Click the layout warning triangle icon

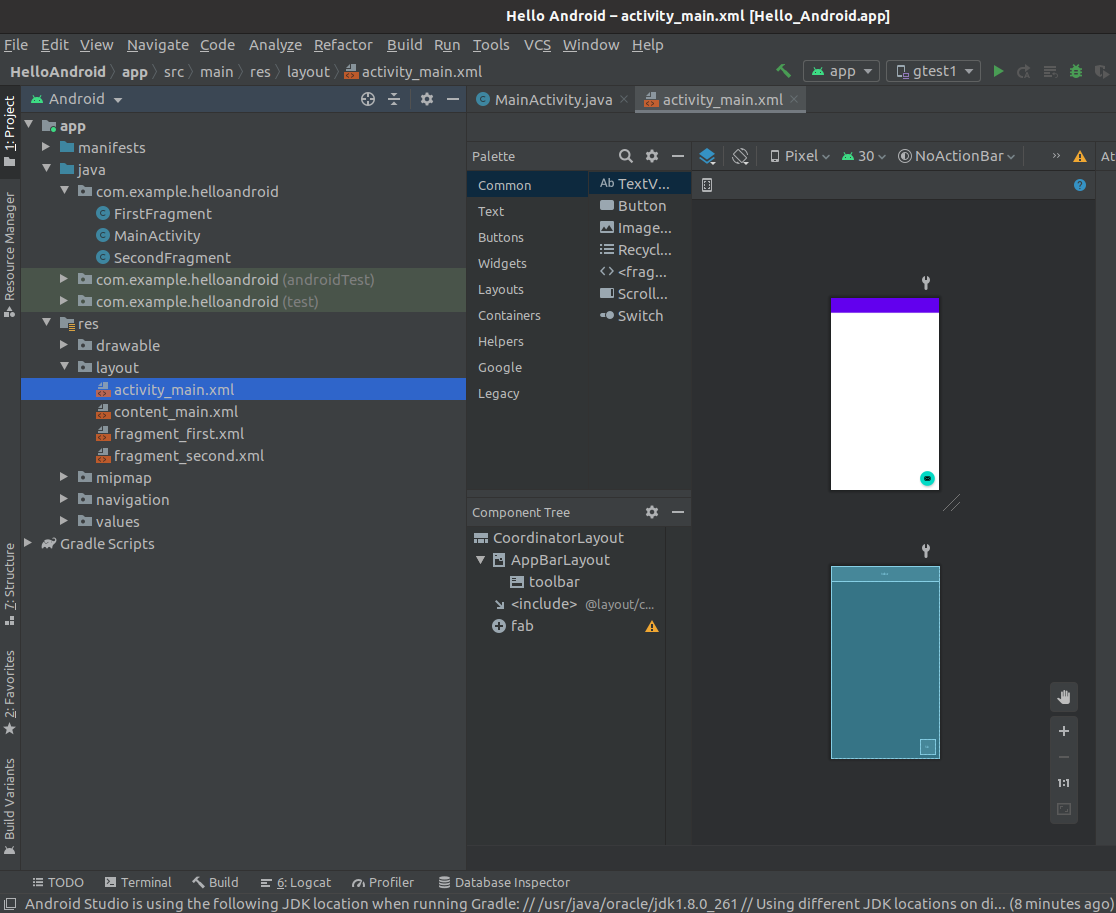[1080, 157]
